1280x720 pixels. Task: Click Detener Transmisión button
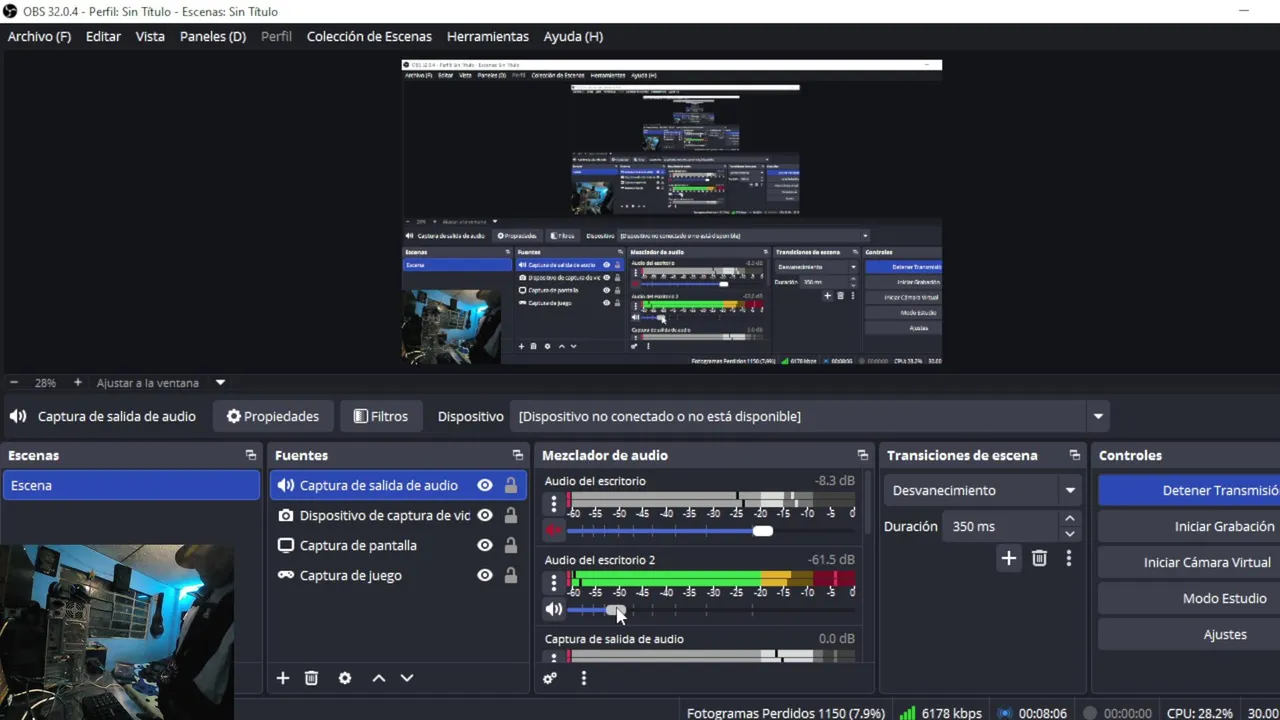pyautogui.click(x=1189, y=490)
